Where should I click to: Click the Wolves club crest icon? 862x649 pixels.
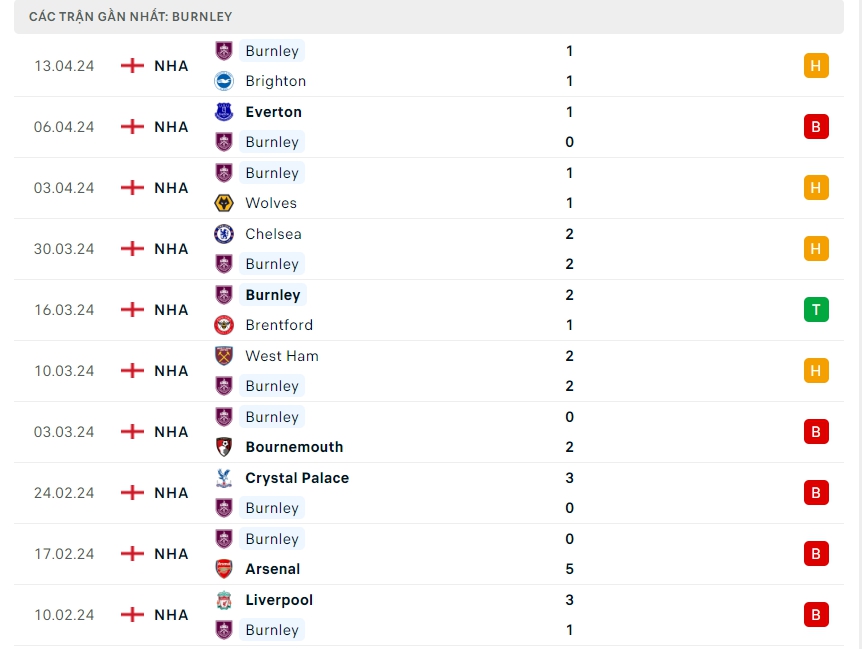pos(224,203)
